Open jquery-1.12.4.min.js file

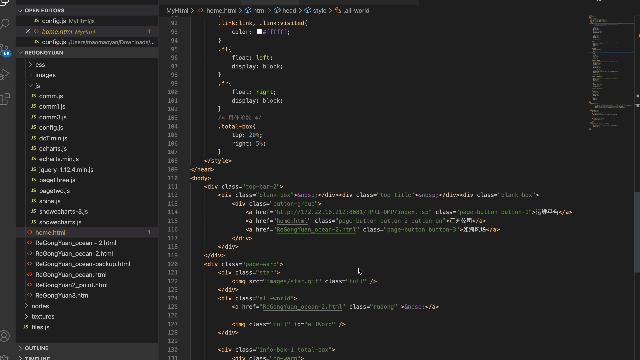[66, 170]
